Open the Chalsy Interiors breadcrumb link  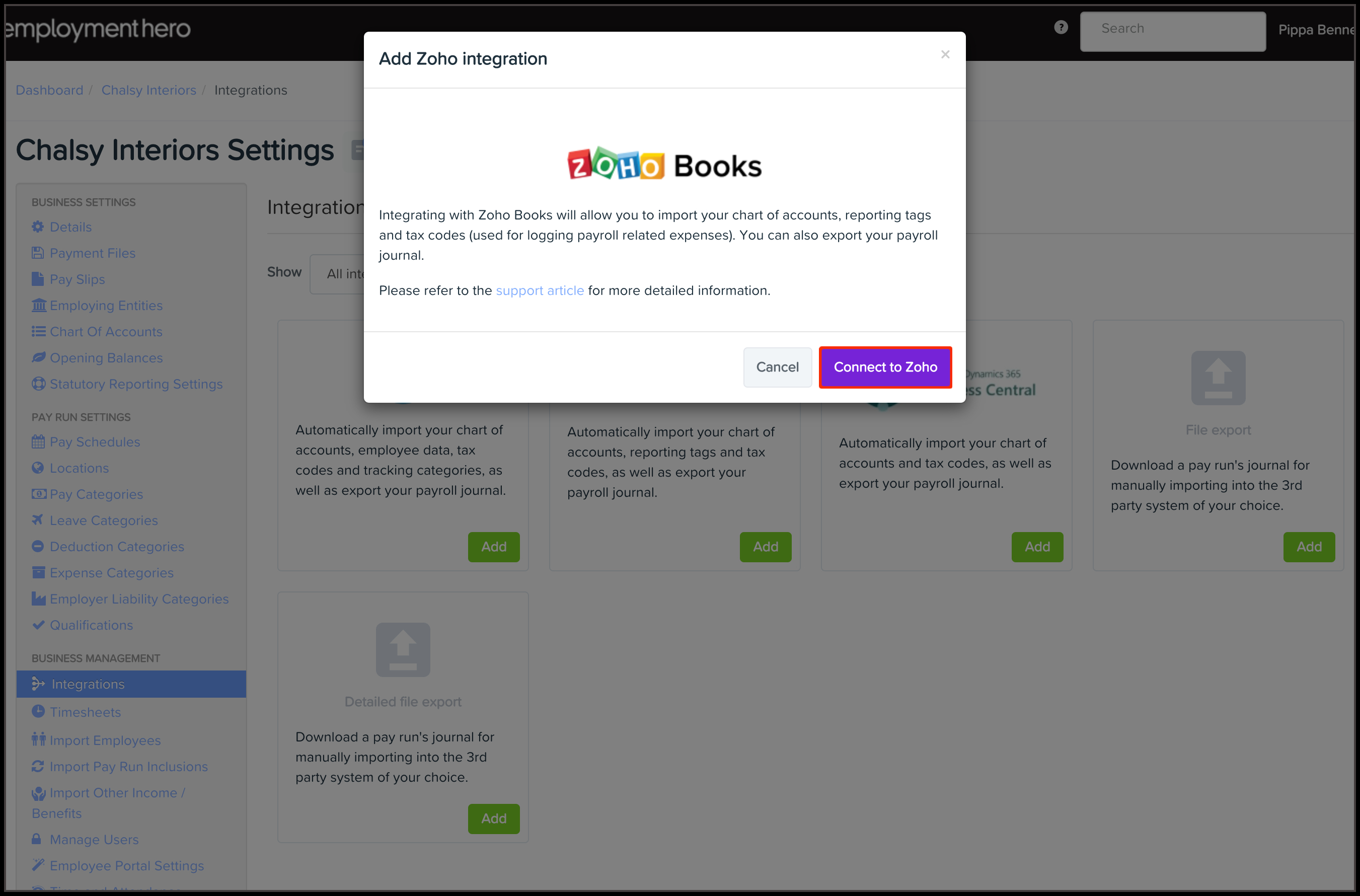point(148,90)
